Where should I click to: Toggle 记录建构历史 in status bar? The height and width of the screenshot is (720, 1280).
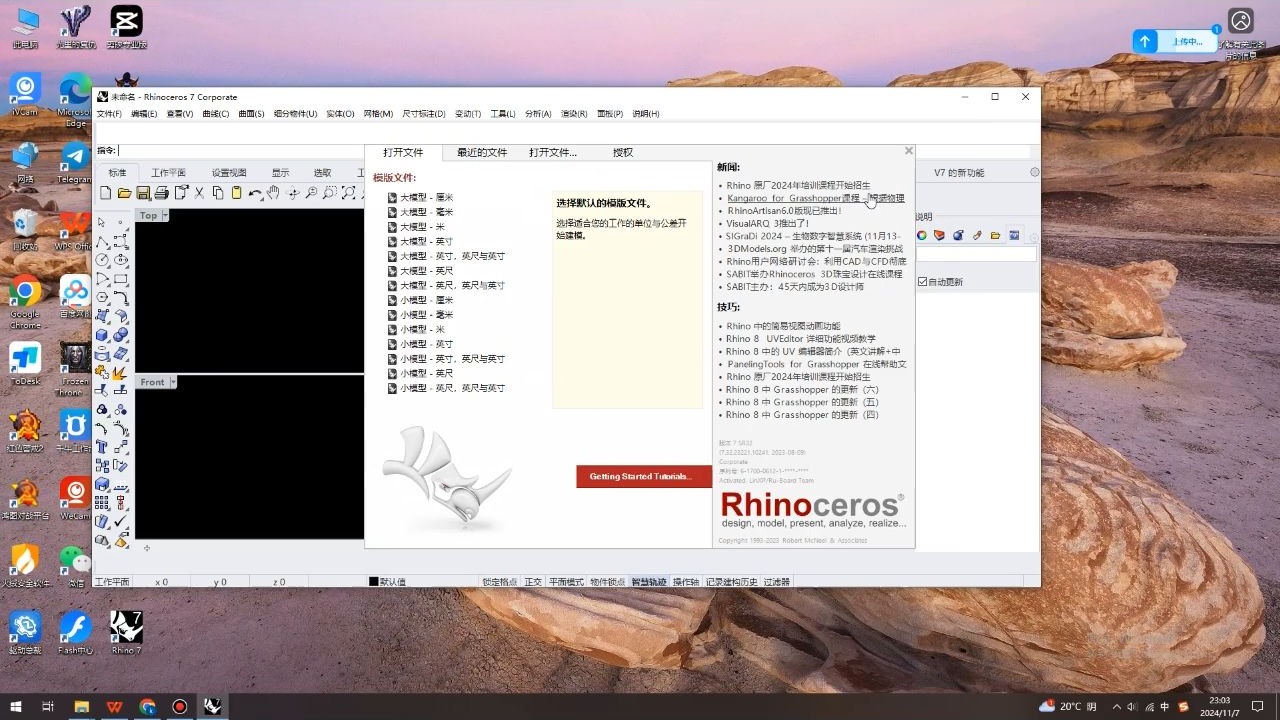tap(732, 581)
